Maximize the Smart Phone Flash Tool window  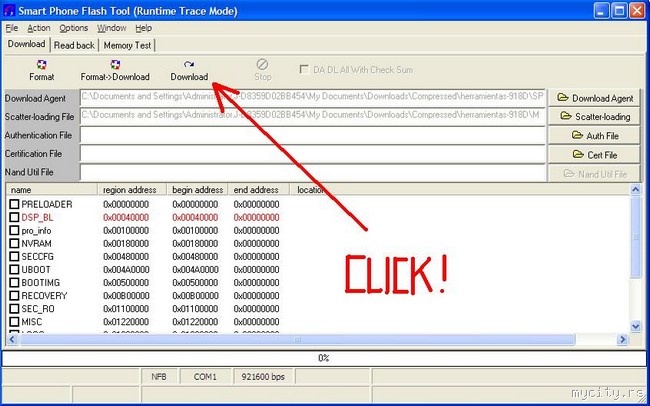[x=619, y=11]
